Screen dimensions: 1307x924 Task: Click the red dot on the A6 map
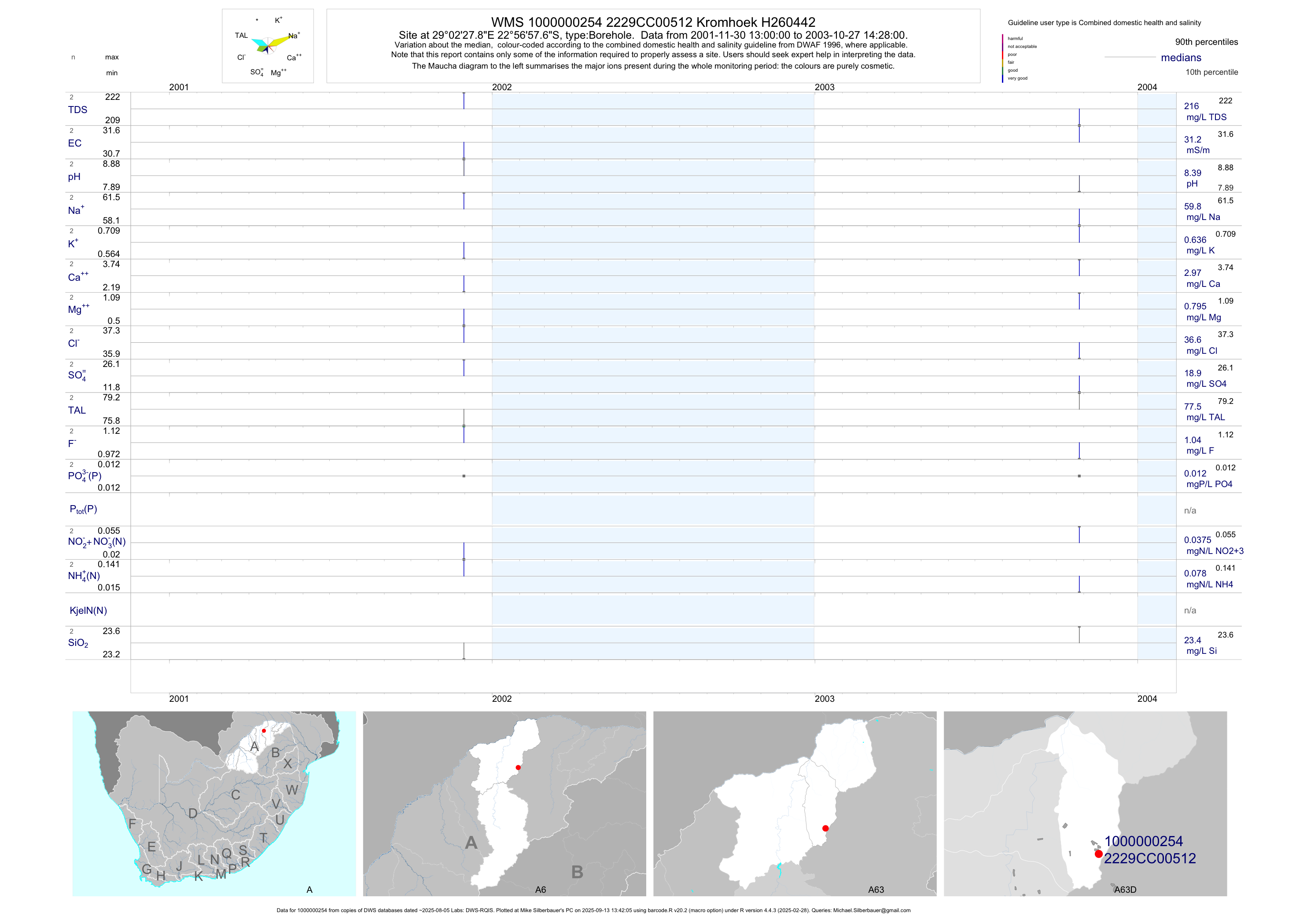[518, 767]
